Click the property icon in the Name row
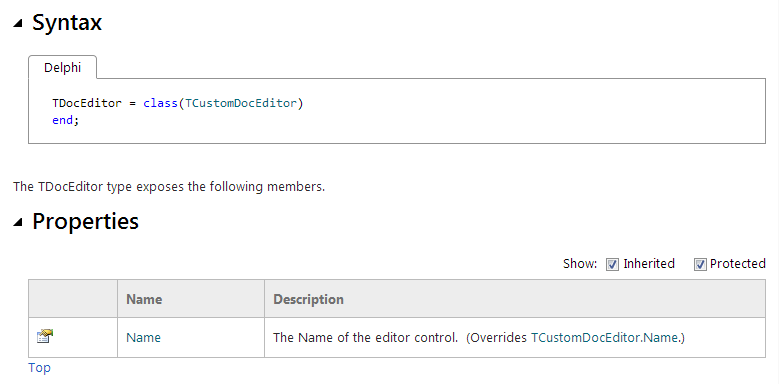The height and width of the screenshot is (384, 779). [x=45, y=337]
